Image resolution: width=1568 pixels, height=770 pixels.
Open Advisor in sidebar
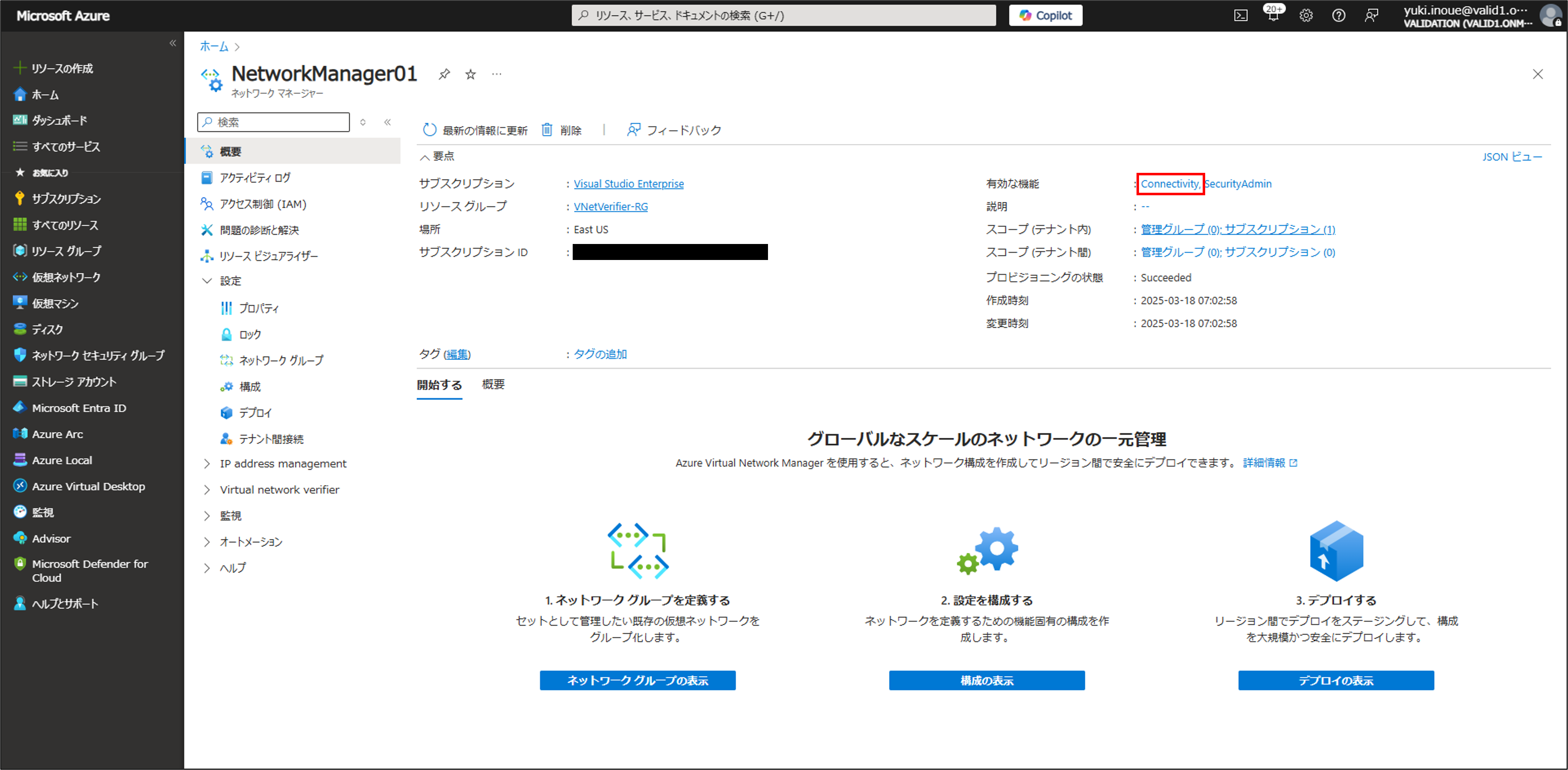pos(42,539)
